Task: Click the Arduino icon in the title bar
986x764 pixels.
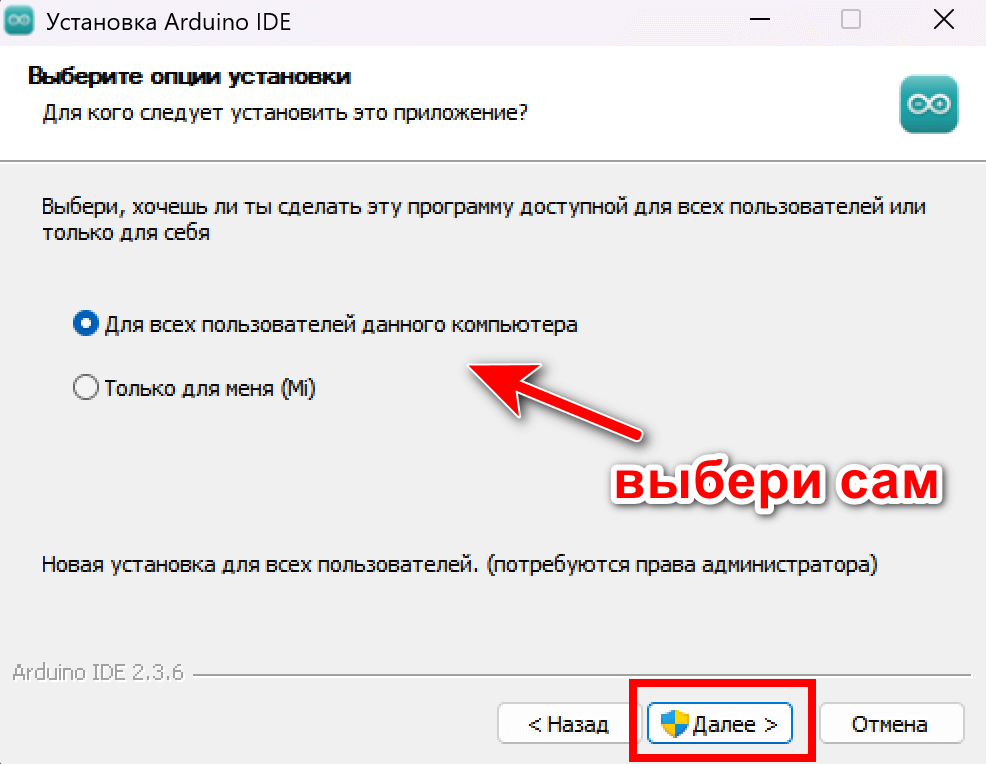Action: 20,19
